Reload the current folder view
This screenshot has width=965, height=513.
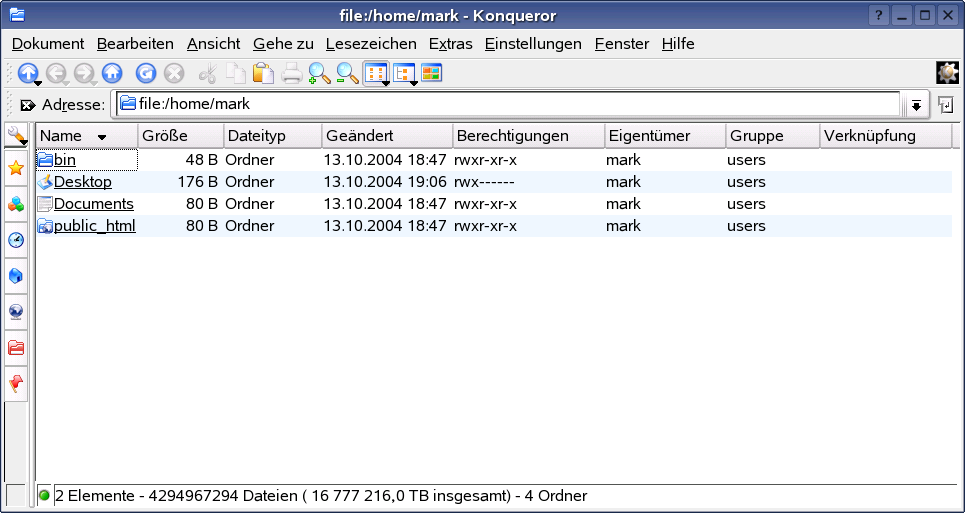pyautogui.click(x=146, y=73)
